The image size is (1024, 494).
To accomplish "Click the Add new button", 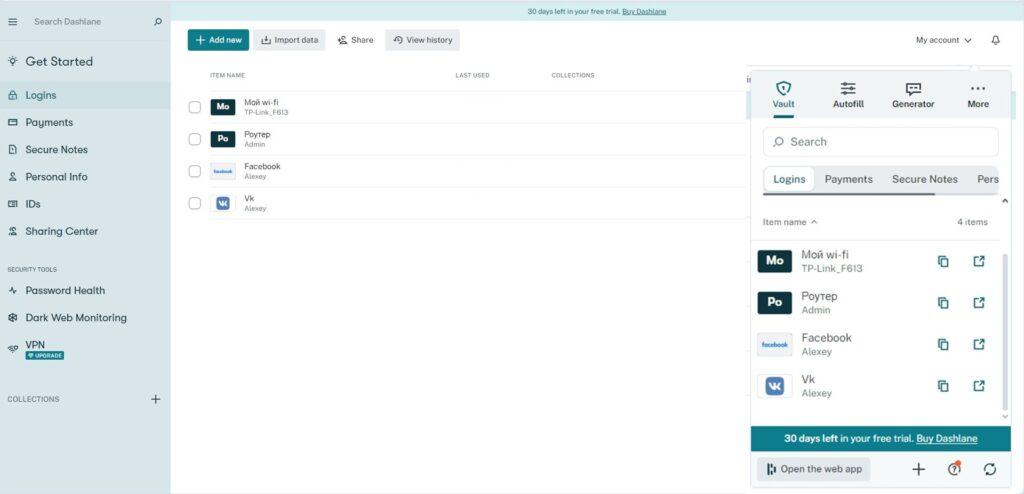I will [x=218, y=40].
